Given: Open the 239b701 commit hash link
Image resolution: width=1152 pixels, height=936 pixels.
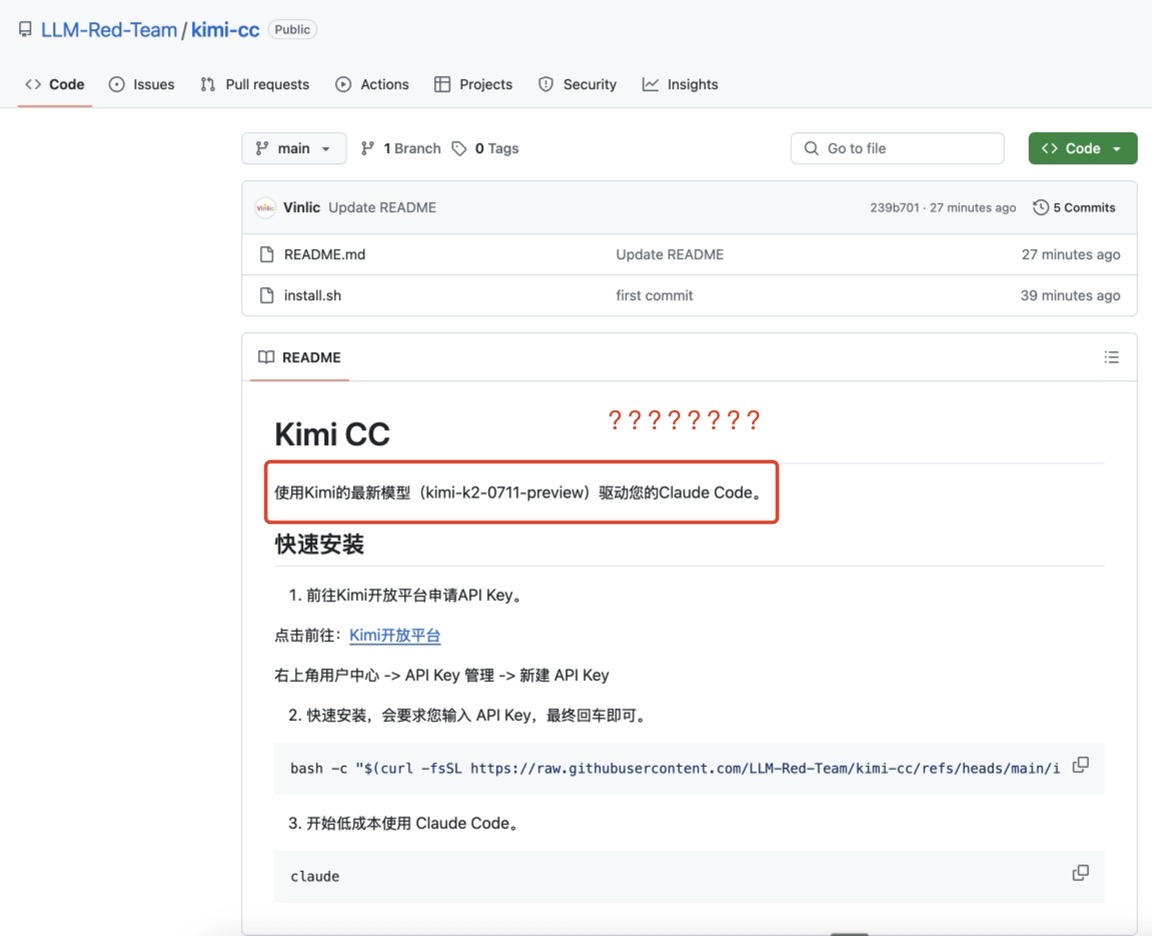Looking at the screenshot, I should coord(893,207).
